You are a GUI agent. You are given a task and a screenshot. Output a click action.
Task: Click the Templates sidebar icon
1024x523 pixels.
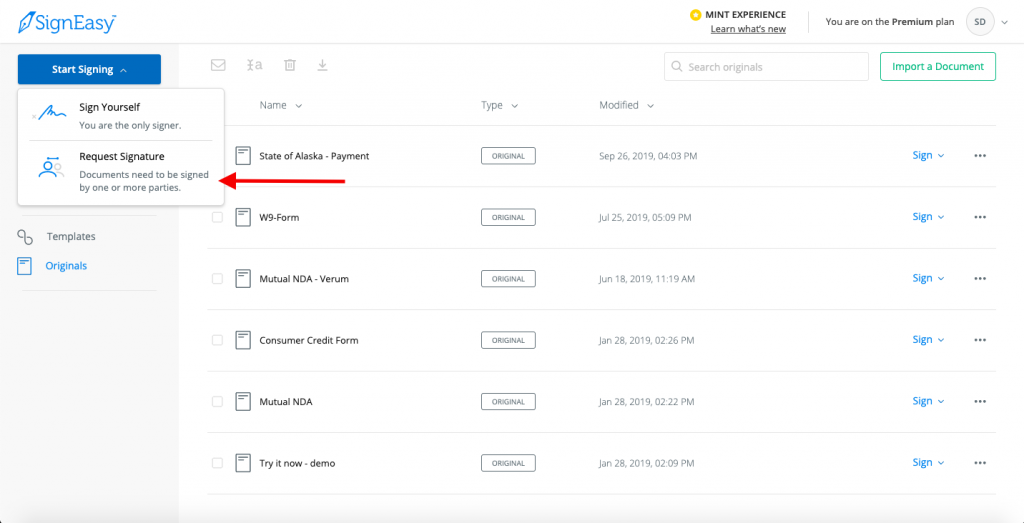25,236
